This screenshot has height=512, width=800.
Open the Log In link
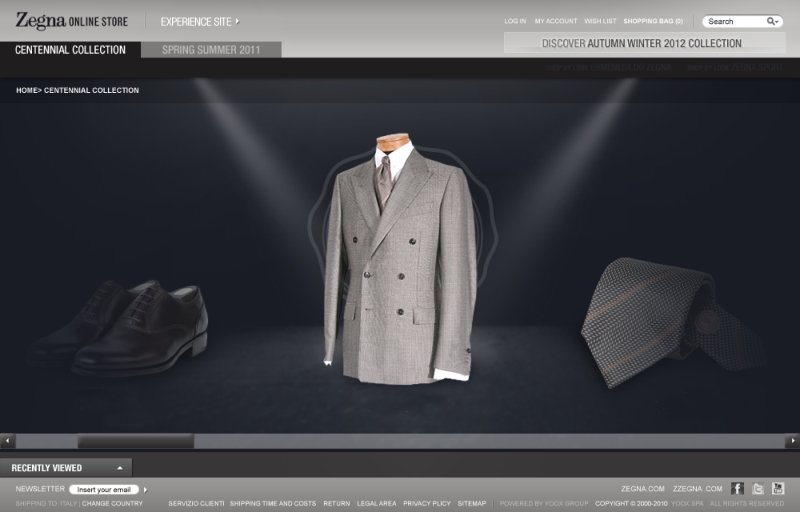(515, 21)
